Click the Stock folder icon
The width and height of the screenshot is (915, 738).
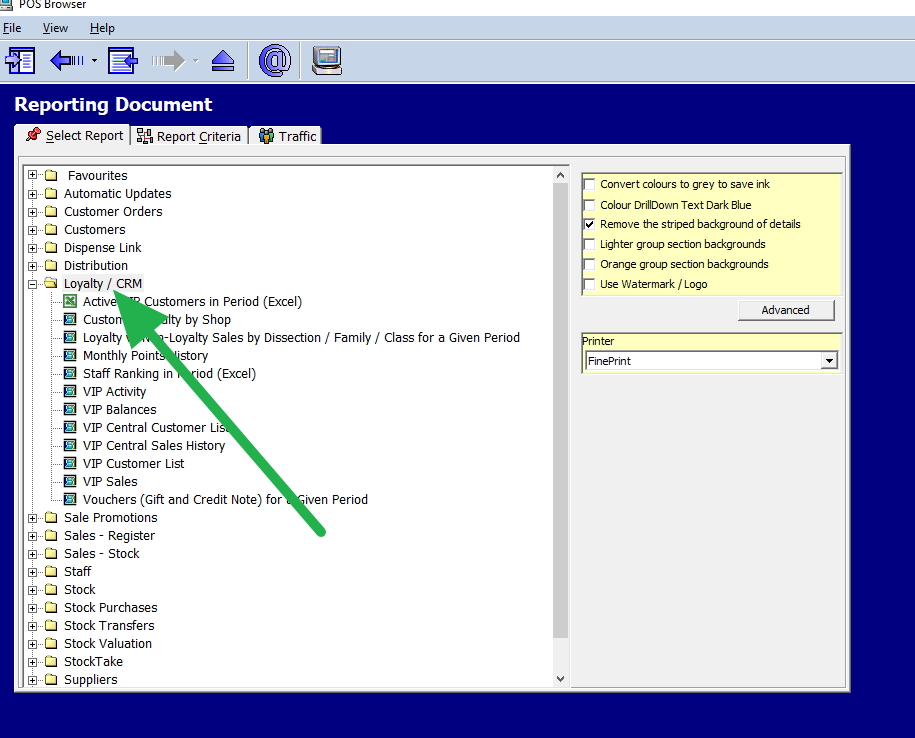[x=51, y=589]
